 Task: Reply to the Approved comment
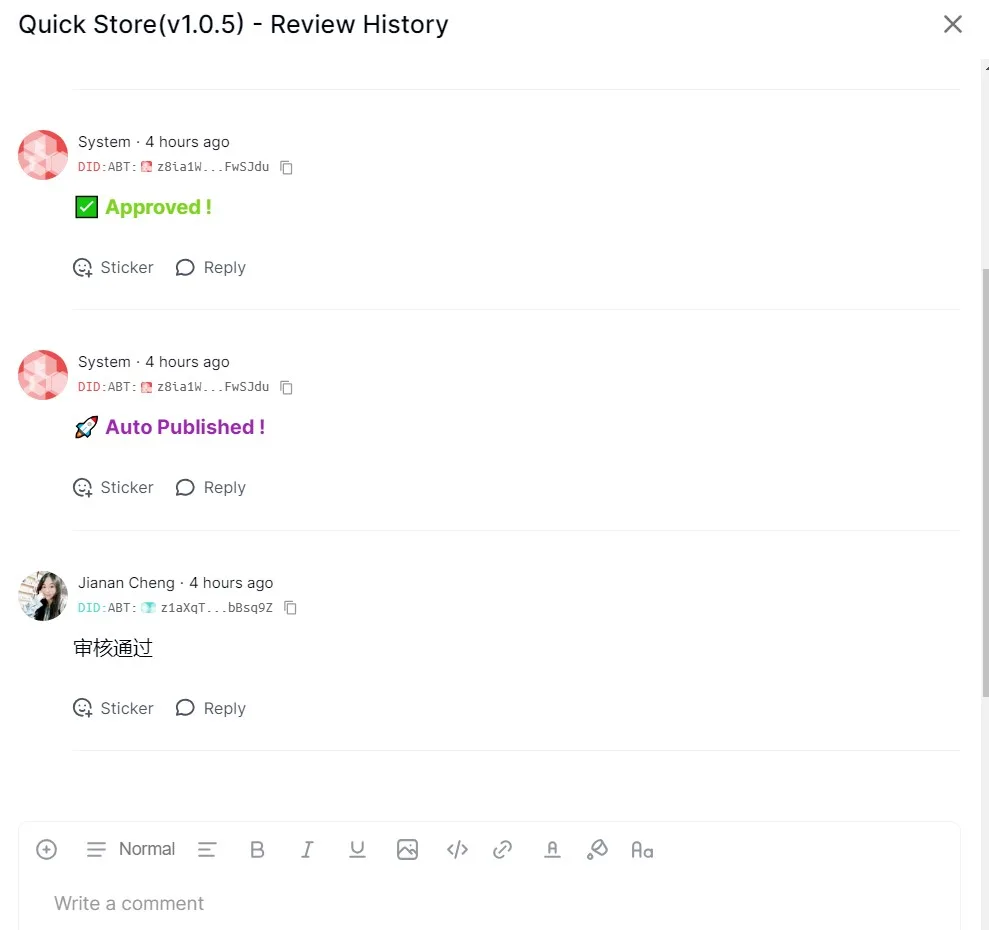tap(211, 268)
